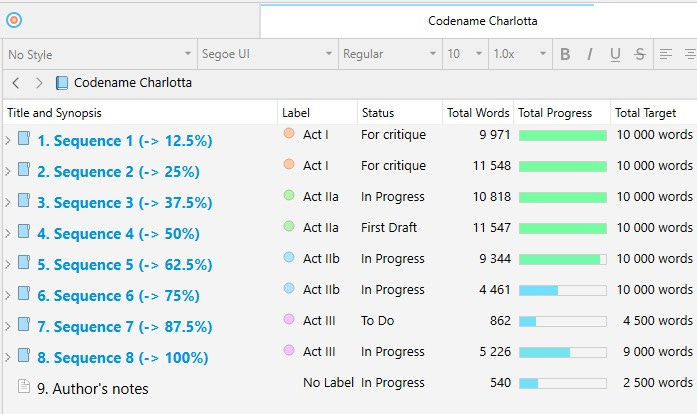Click the folder icon of Sequence 1
Viewport: 697px width, 414px height.
coord(24,138)
